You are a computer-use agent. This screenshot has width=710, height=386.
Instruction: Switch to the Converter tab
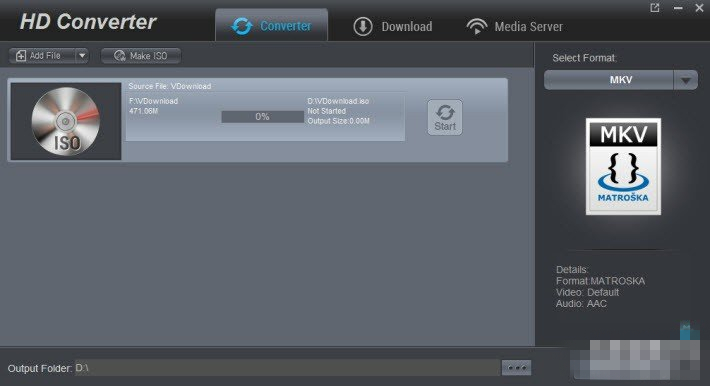(x=271, y=25)
